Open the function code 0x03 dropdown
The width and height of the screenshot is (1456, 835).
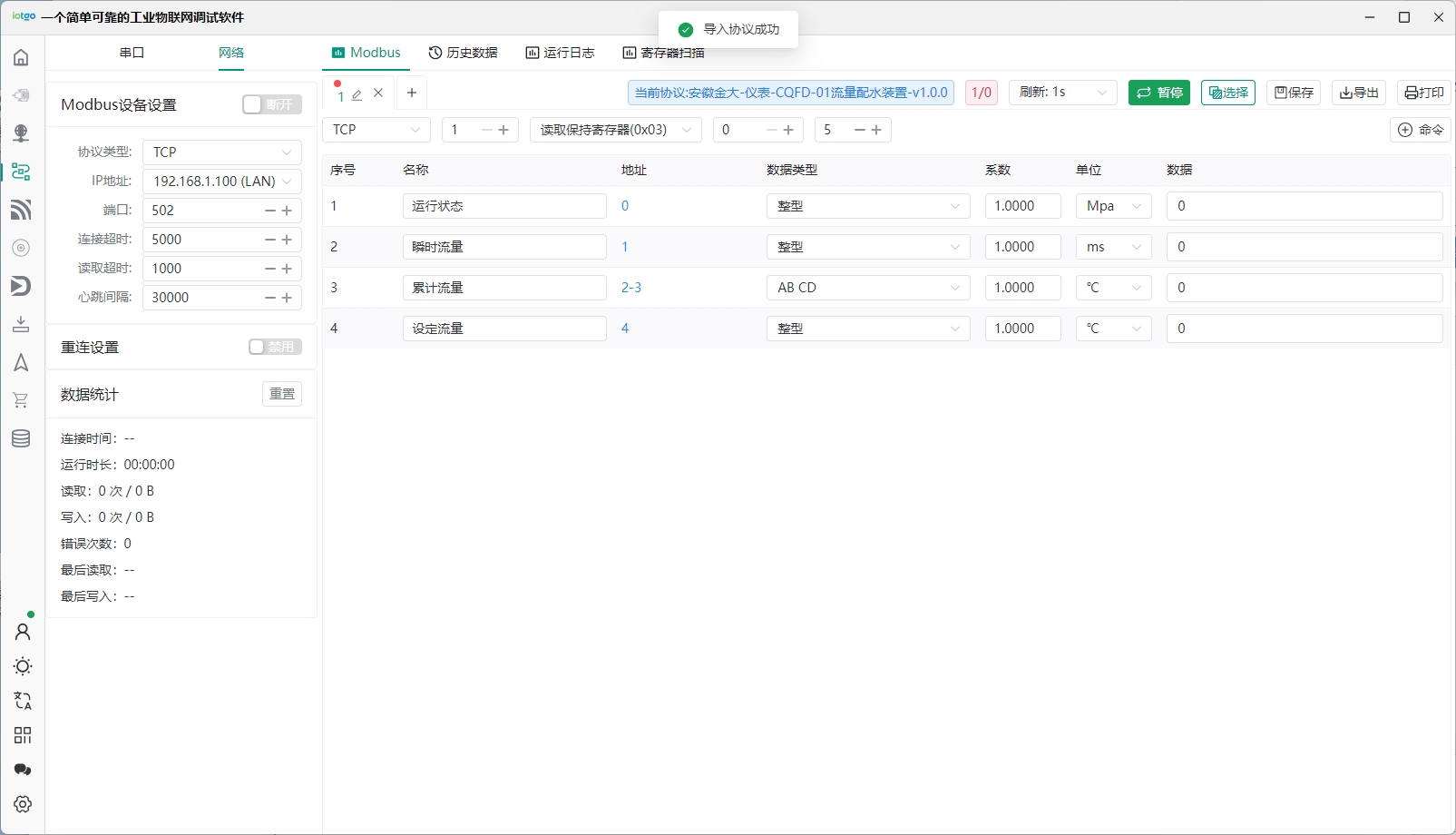point(616,130)
